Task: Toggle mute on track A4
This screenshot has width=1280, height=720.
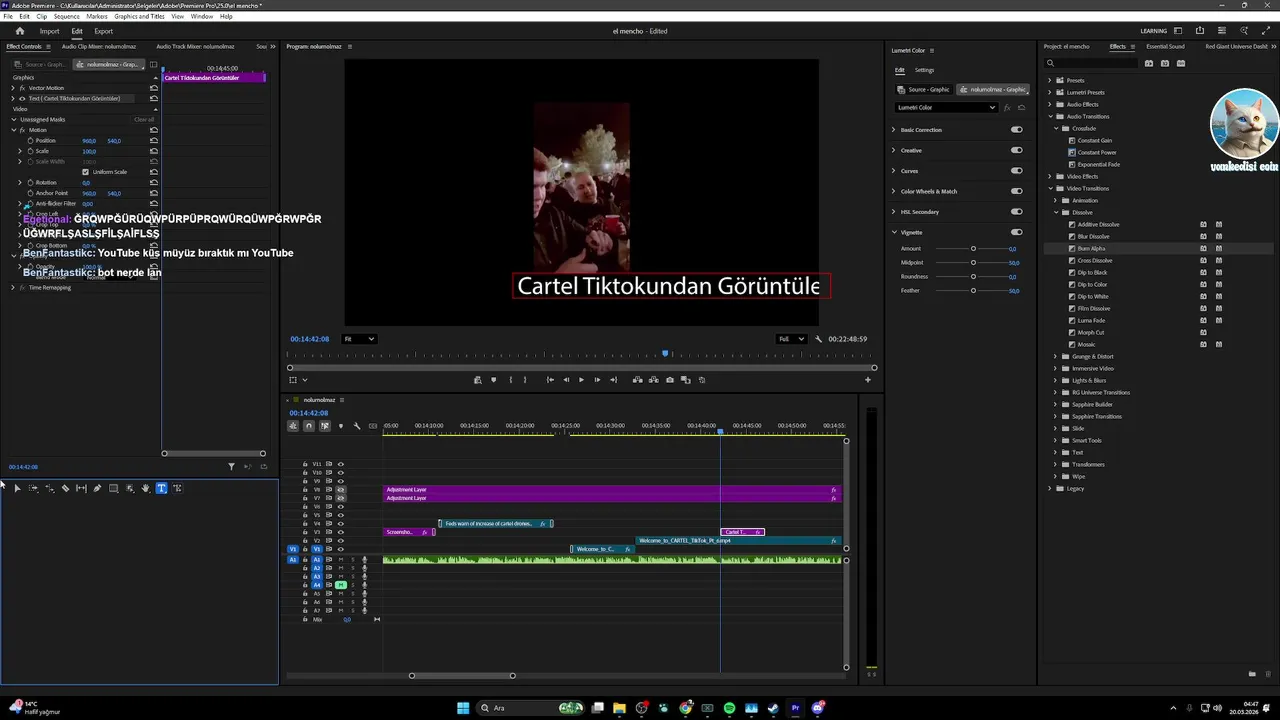Action: click(341, 585)
